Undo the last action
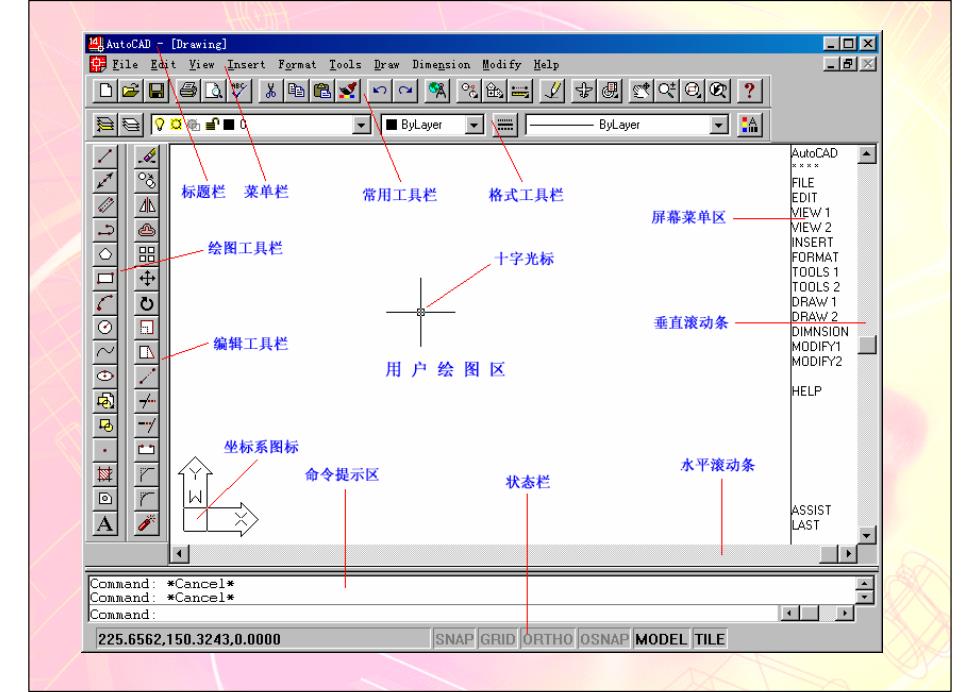 379,91
